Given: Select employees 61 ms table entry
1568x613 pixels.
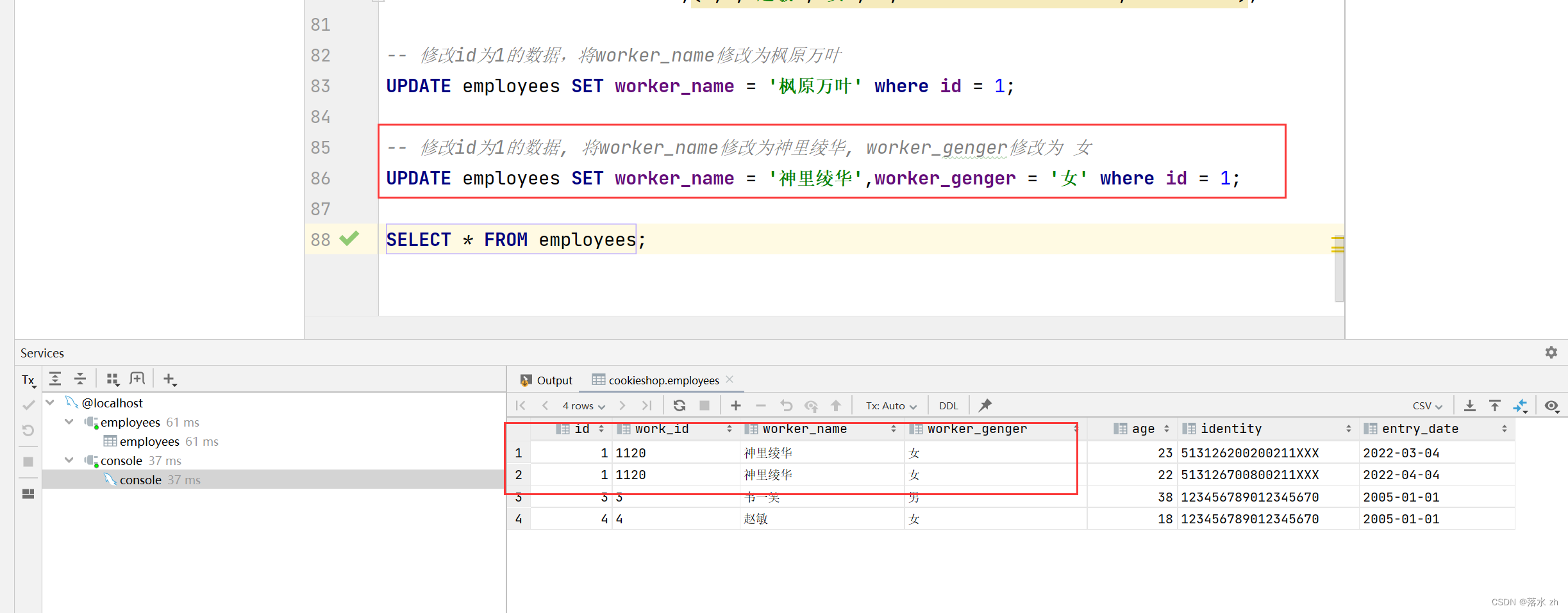Looking at the screenshot, I should (161, 441).
